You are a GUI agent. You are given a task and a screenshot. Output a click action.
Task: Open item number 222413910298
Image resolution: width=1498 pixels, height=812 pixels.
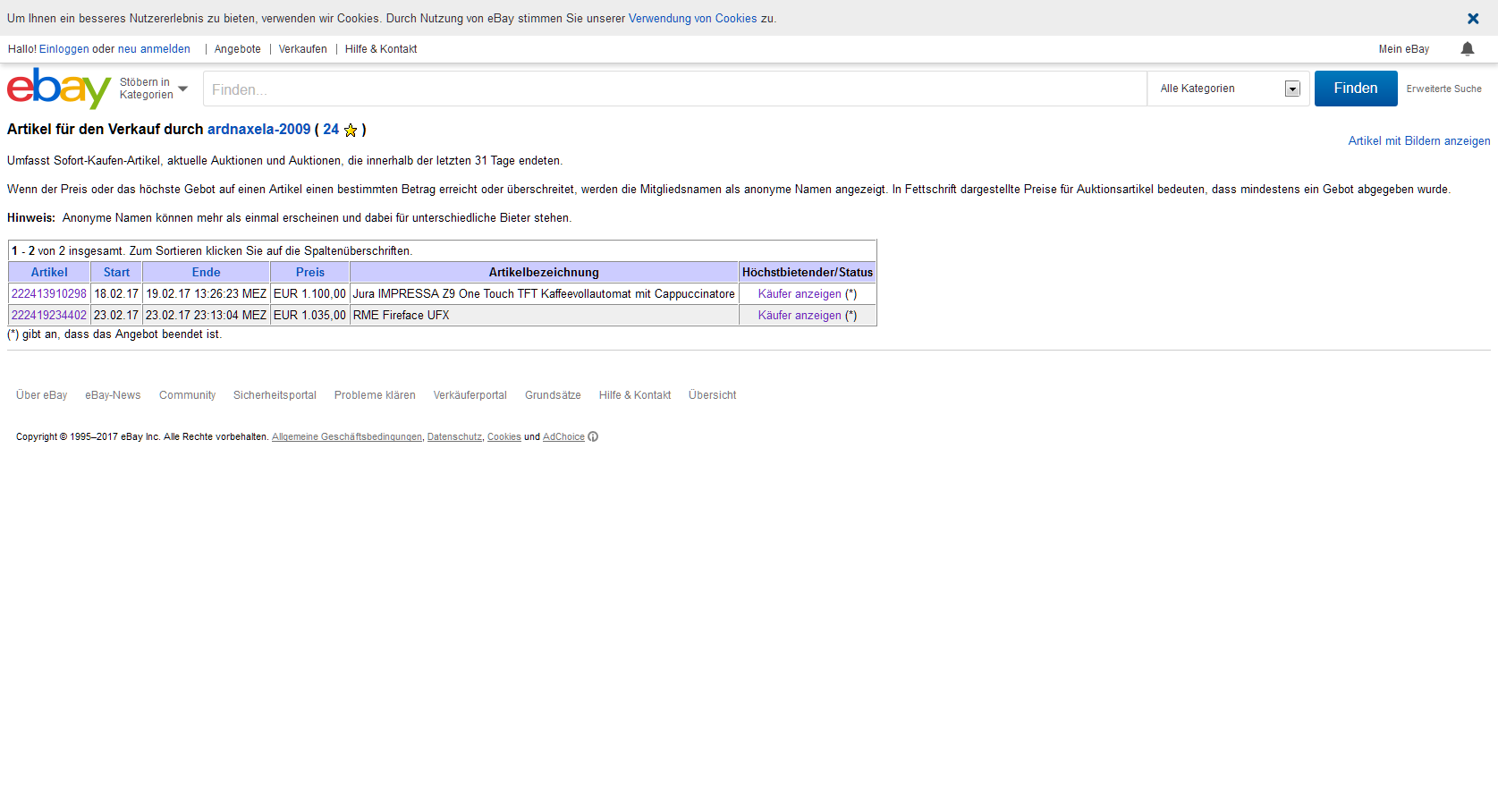[x=49, y=294]
